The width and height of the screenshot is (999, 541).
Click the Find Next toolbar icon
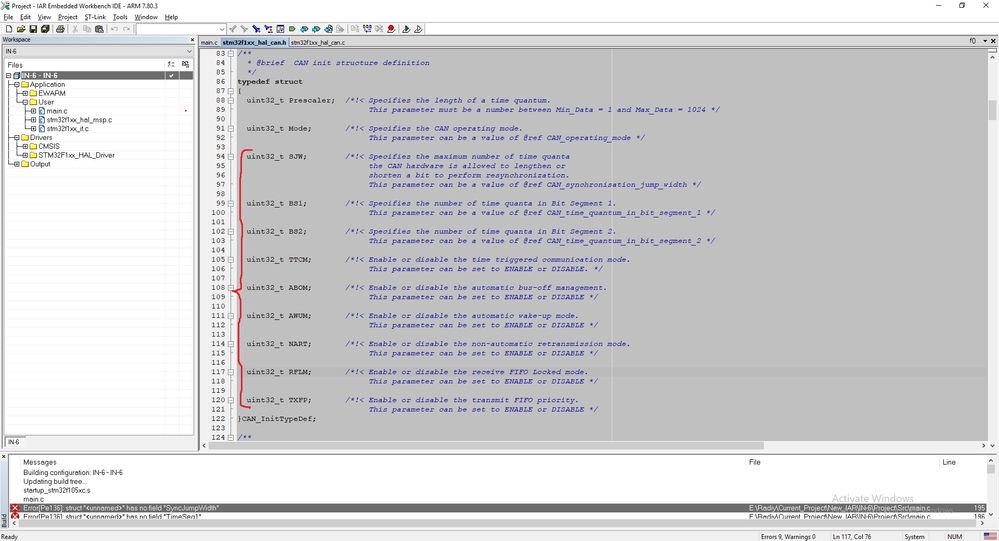[x=244, y=29]
